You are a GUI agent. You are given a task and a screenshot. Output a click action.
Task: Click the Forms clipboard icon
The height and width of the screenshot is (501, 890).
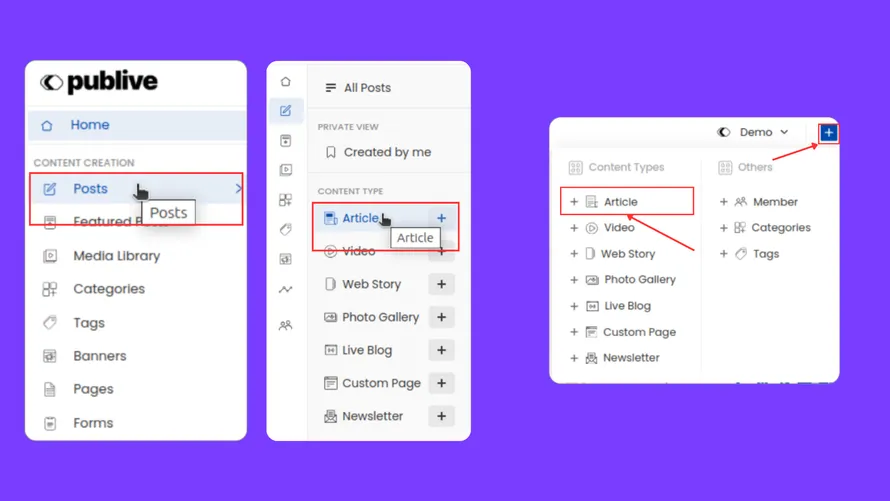click(50, 423)
